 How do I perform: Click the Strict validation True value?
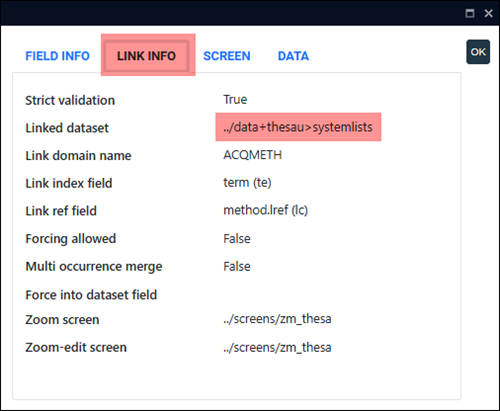point(235,99)
